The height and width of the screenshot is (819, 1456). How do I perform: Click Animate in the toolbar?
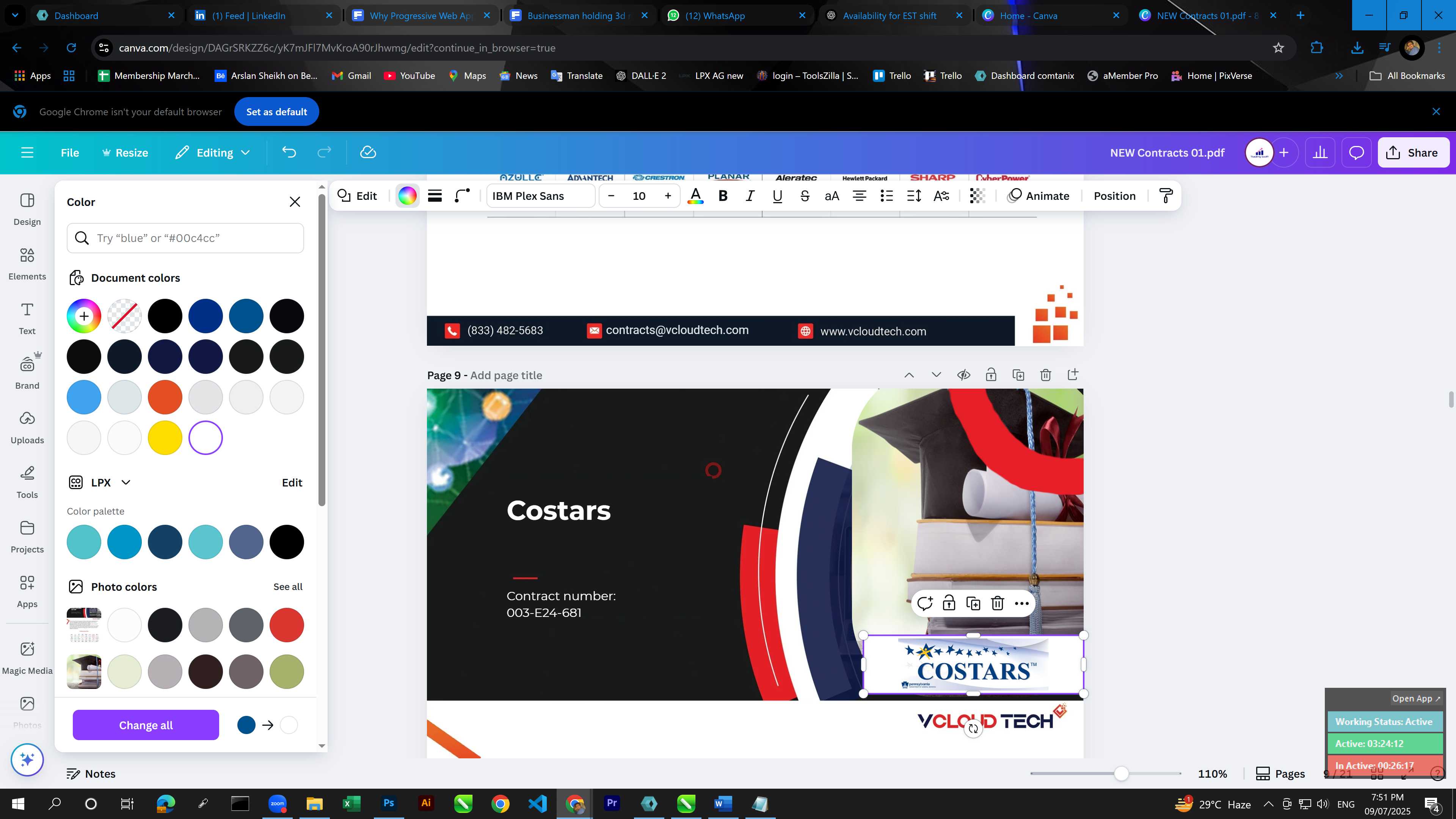pos(1039,196)
